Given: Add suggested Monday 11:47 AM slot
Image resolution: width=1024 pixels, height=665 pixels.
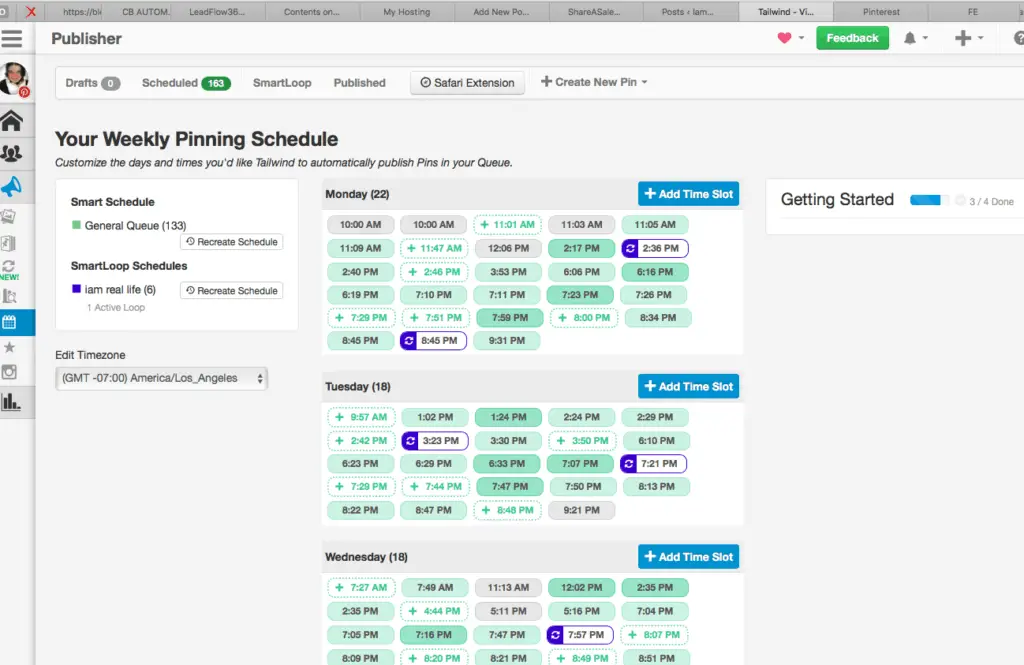Looking at the screenshot, I should pyautogui.click(x=434, y=248).
